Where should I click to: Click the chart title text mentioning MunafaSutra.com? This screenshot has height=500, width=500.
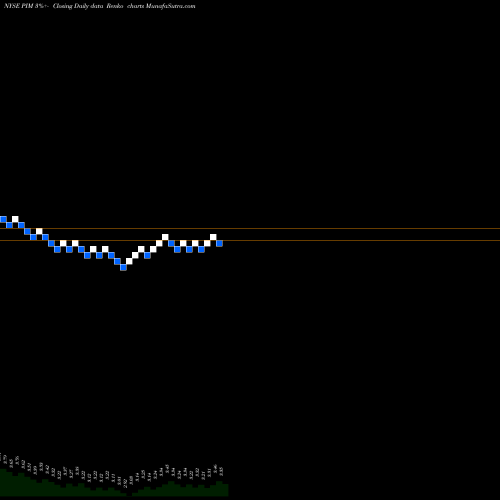pos(99,6)
